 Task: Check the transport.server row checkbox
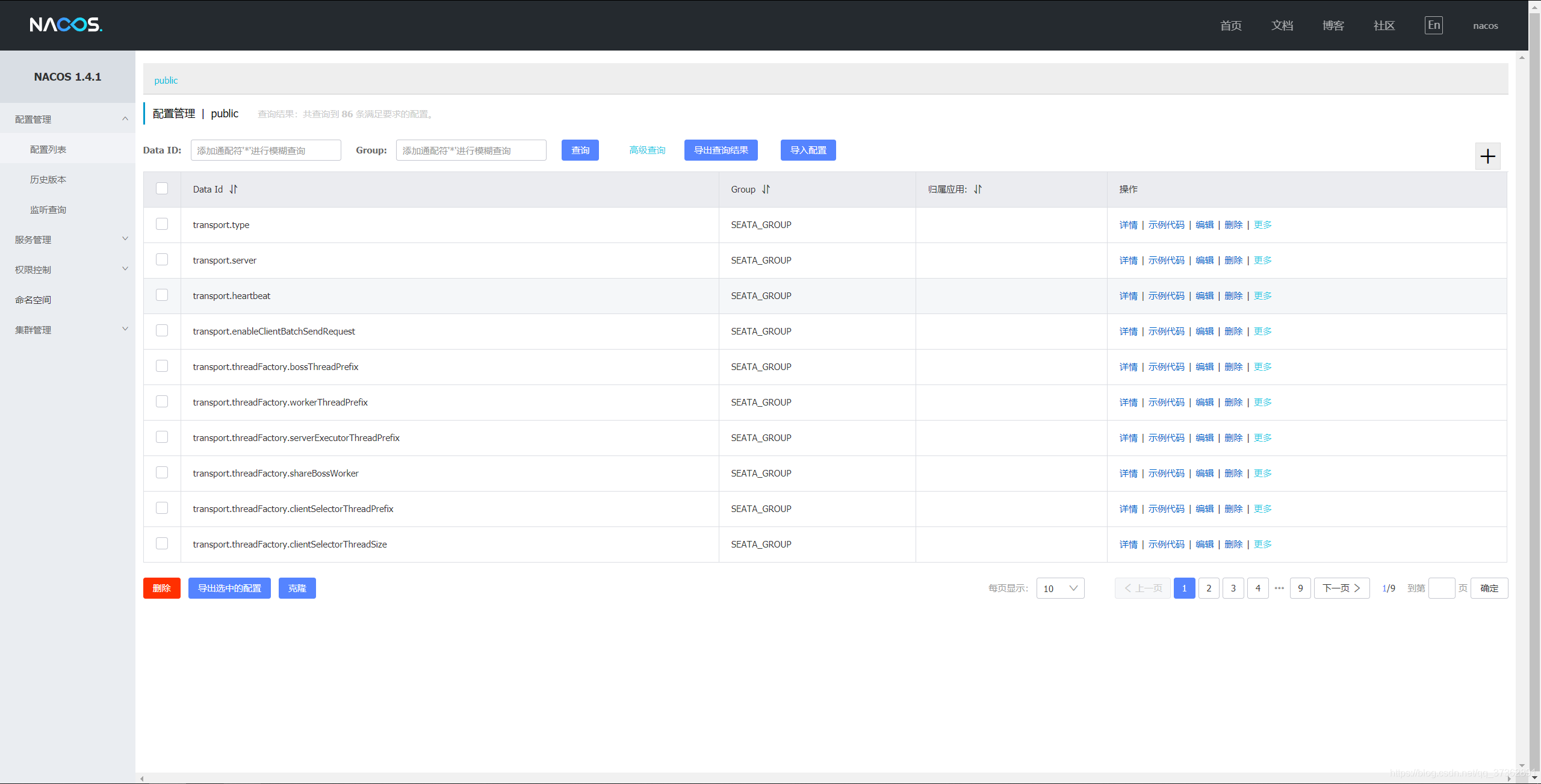[162, 259]
